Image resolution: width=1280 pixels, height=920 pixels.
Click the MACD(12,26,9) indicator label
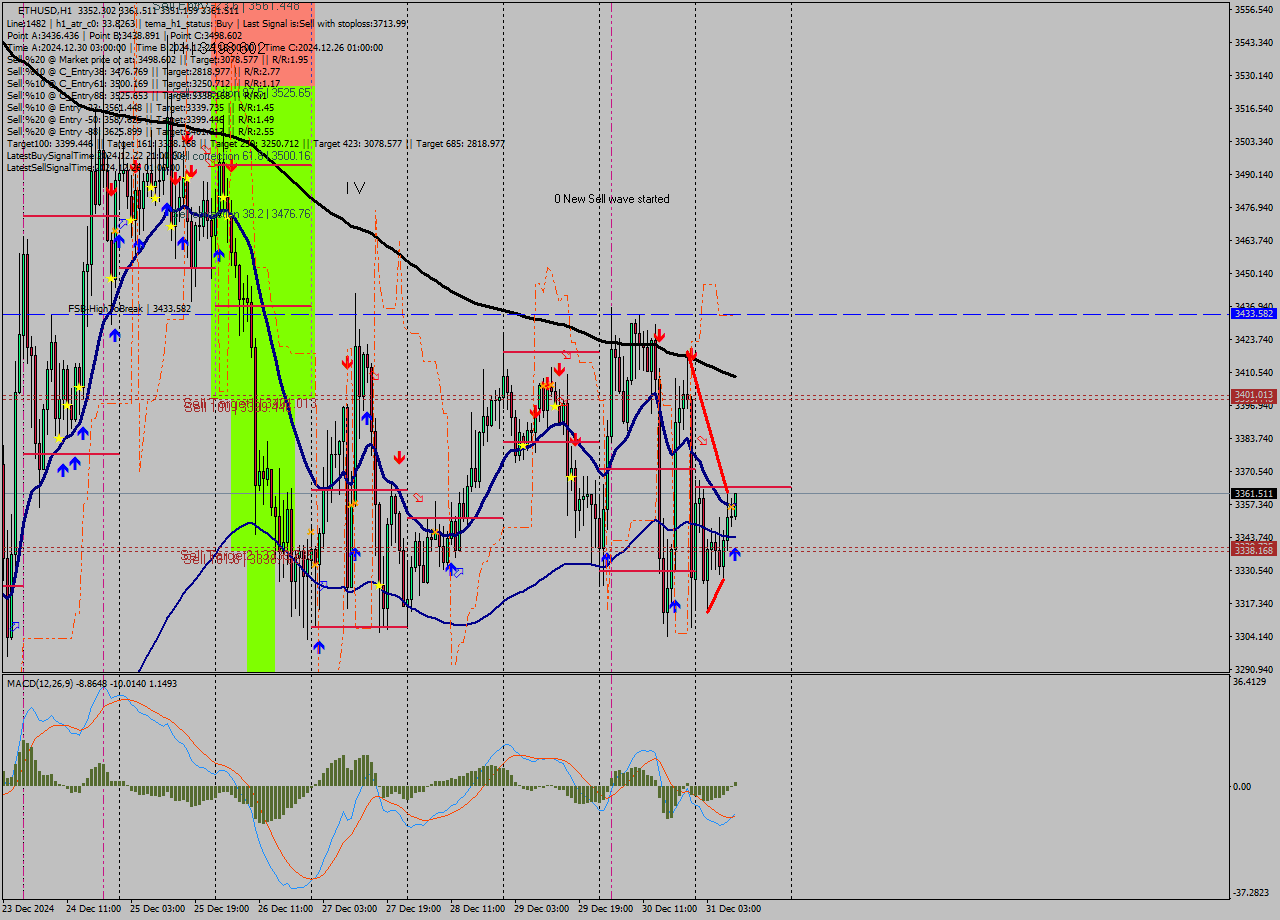(40, 683)
